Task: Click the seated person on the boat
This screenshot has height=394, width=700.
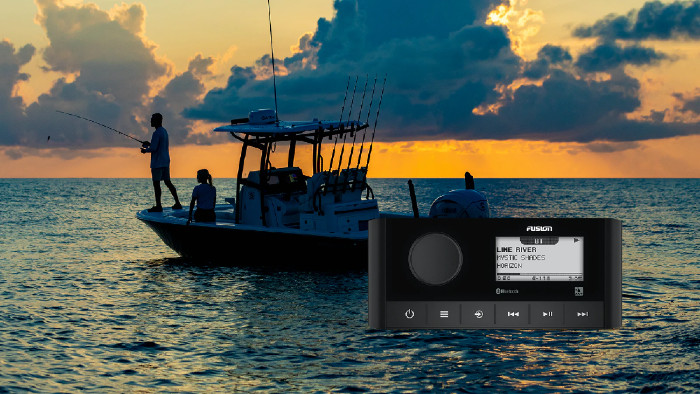Action: (203, 196)
